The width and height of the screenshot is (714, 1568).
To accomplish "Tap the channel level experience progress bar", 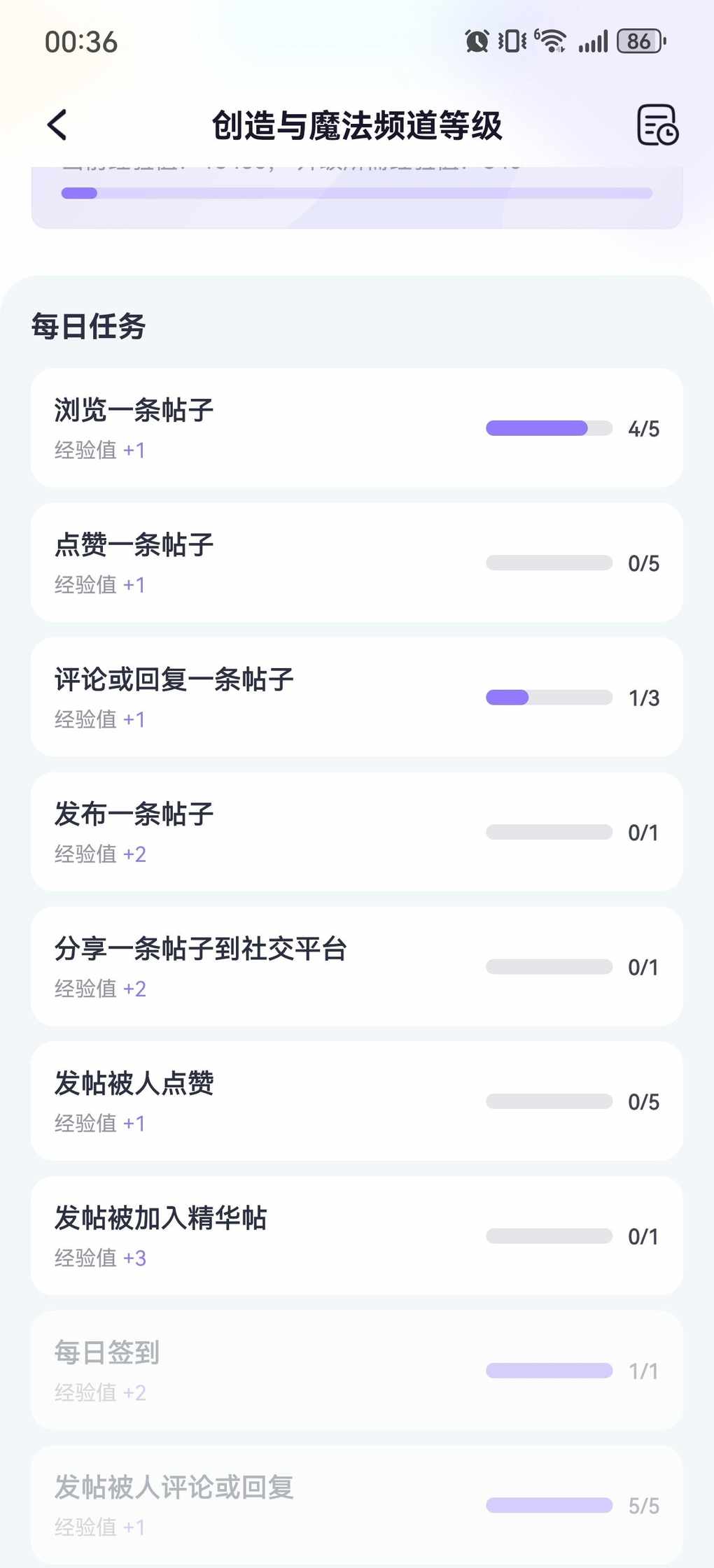I will tap(356, 193).
